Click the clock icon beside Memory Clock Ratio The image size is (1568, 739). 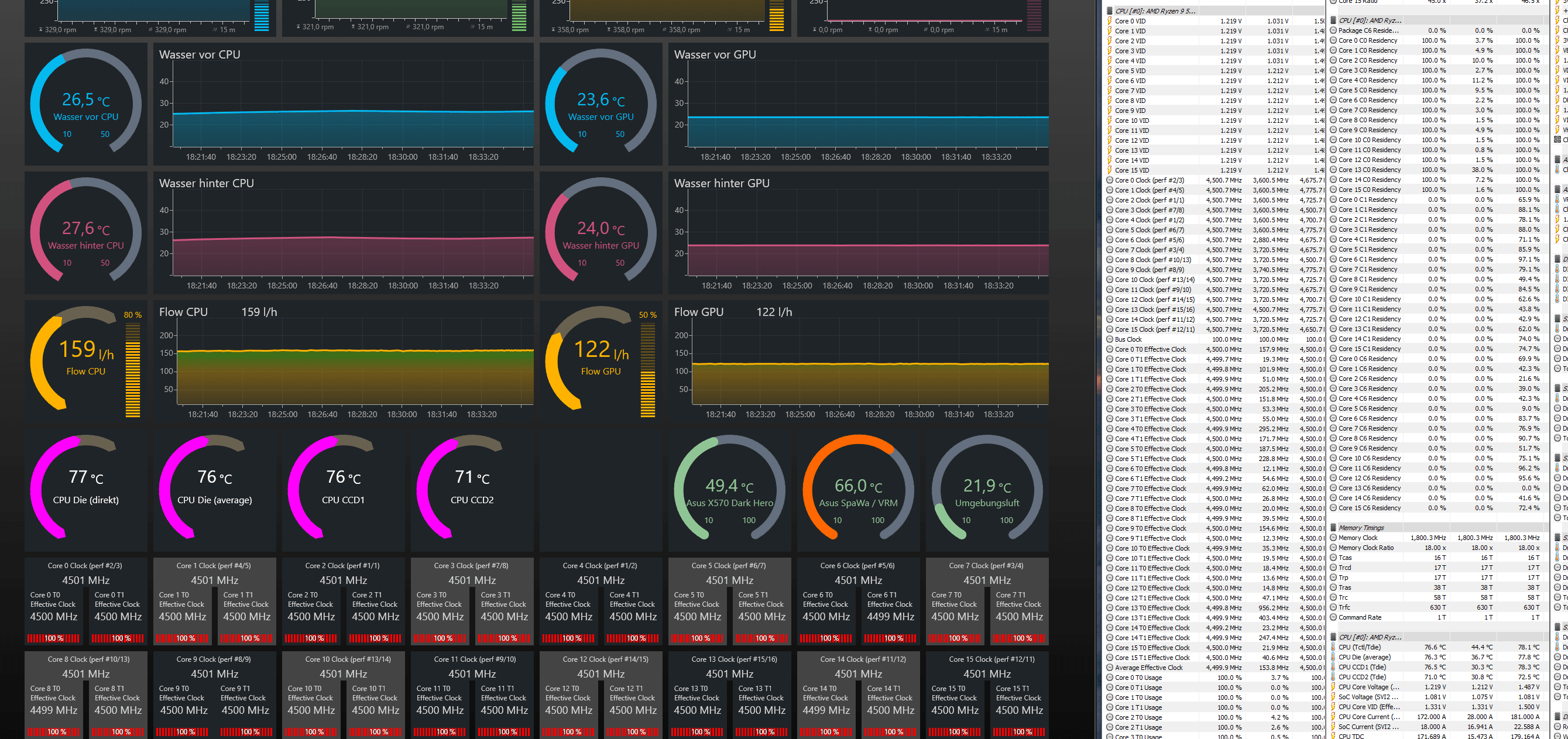tap(1333, 548)
